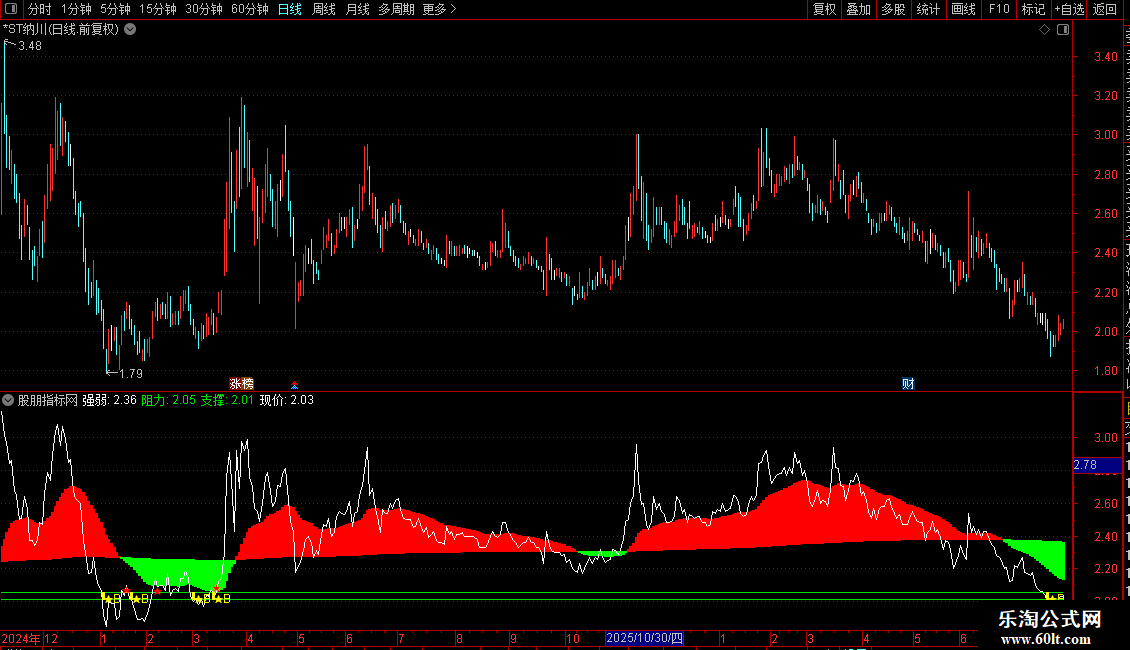Click the 2.78 value label on indicator axis
This screenshot has width=1130, height=650.
(1097, 465)
